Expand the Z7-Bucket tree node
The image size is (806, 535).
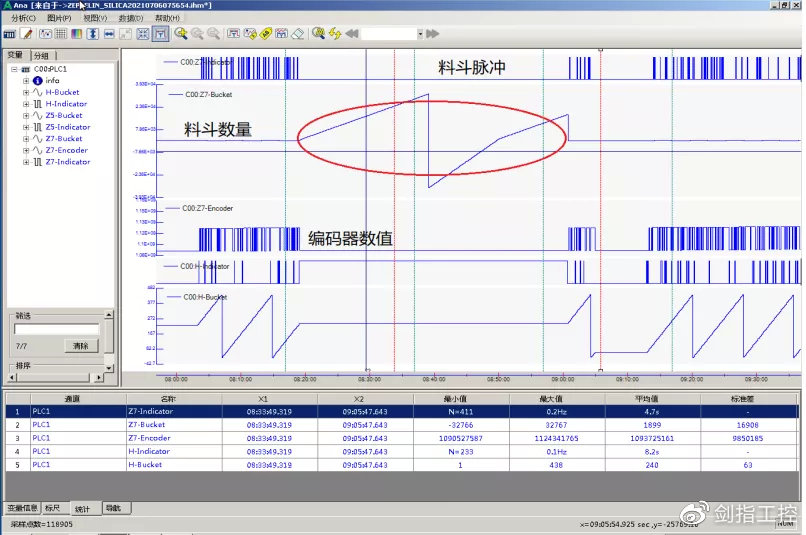tap(26, 139)
